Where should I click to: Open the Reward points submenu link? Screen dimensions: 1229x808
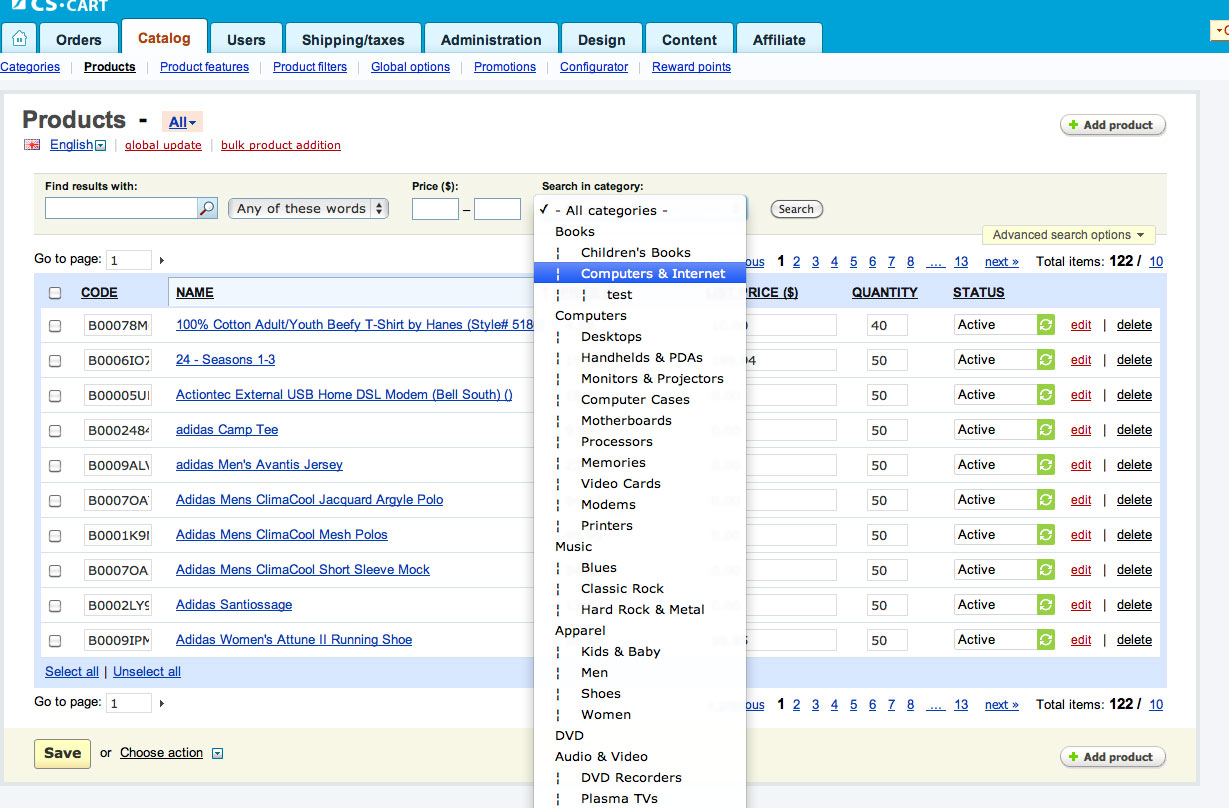[691, 67]
